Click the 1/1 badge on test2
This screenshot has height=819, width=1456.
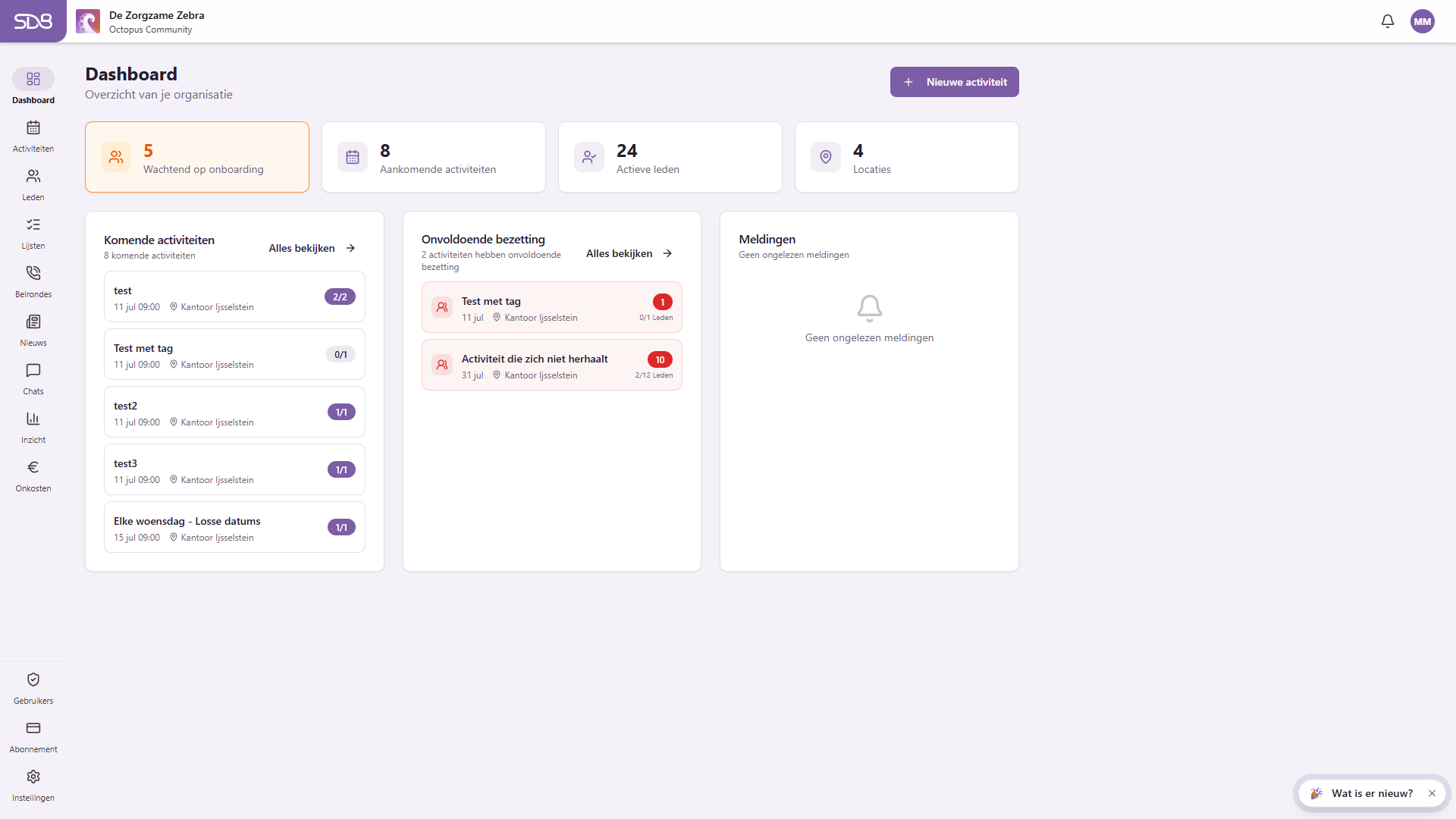341,412
